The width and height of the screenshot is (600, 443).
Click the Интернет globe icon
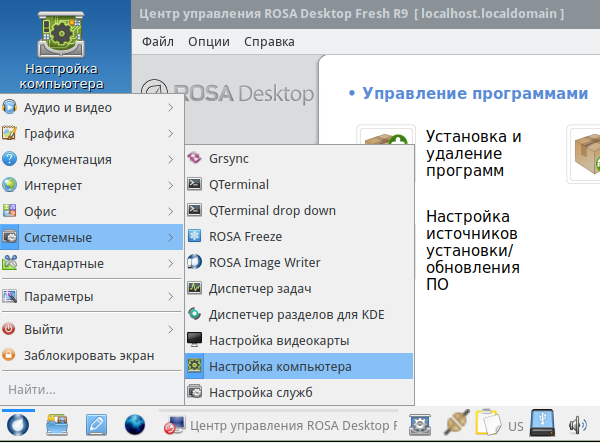[10, 185]
